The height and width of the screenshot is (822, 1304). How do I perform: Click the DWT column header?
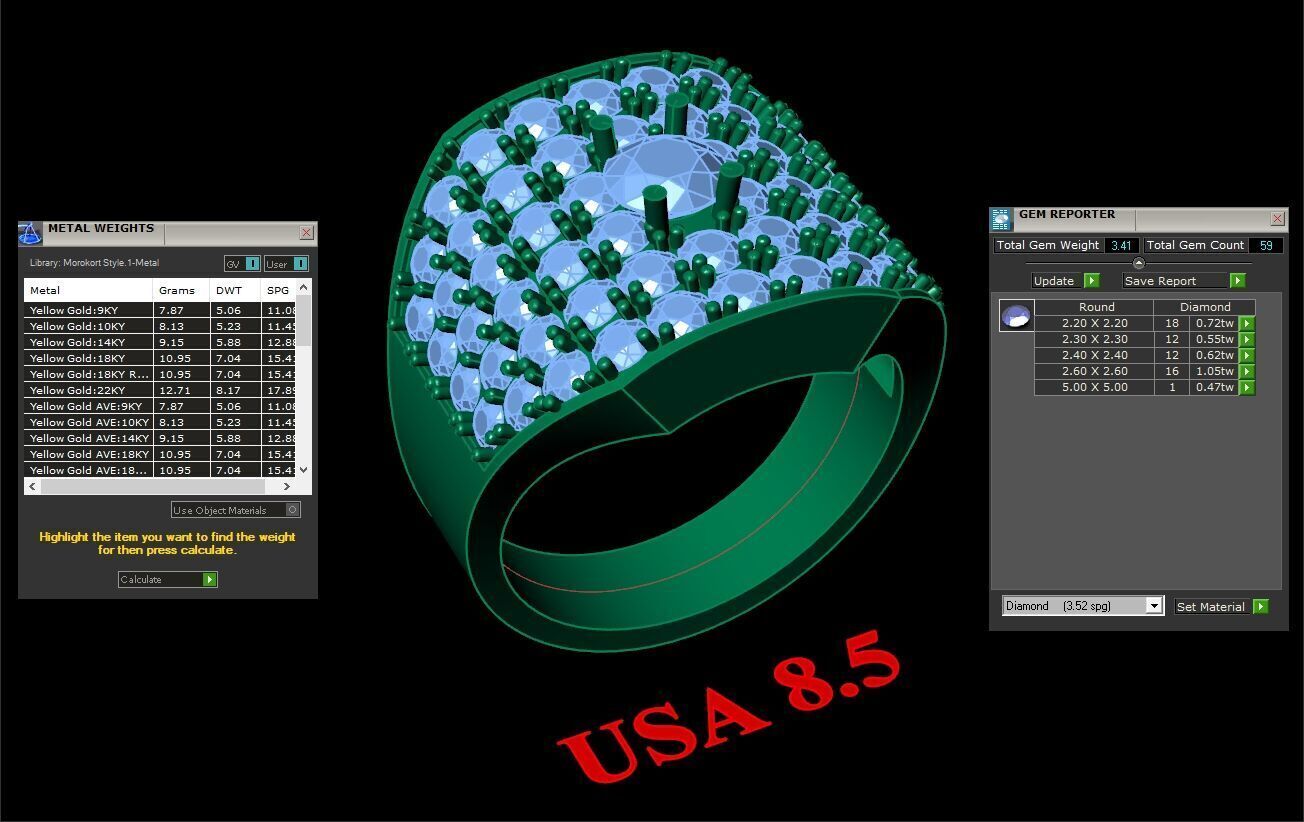point(235,290)
